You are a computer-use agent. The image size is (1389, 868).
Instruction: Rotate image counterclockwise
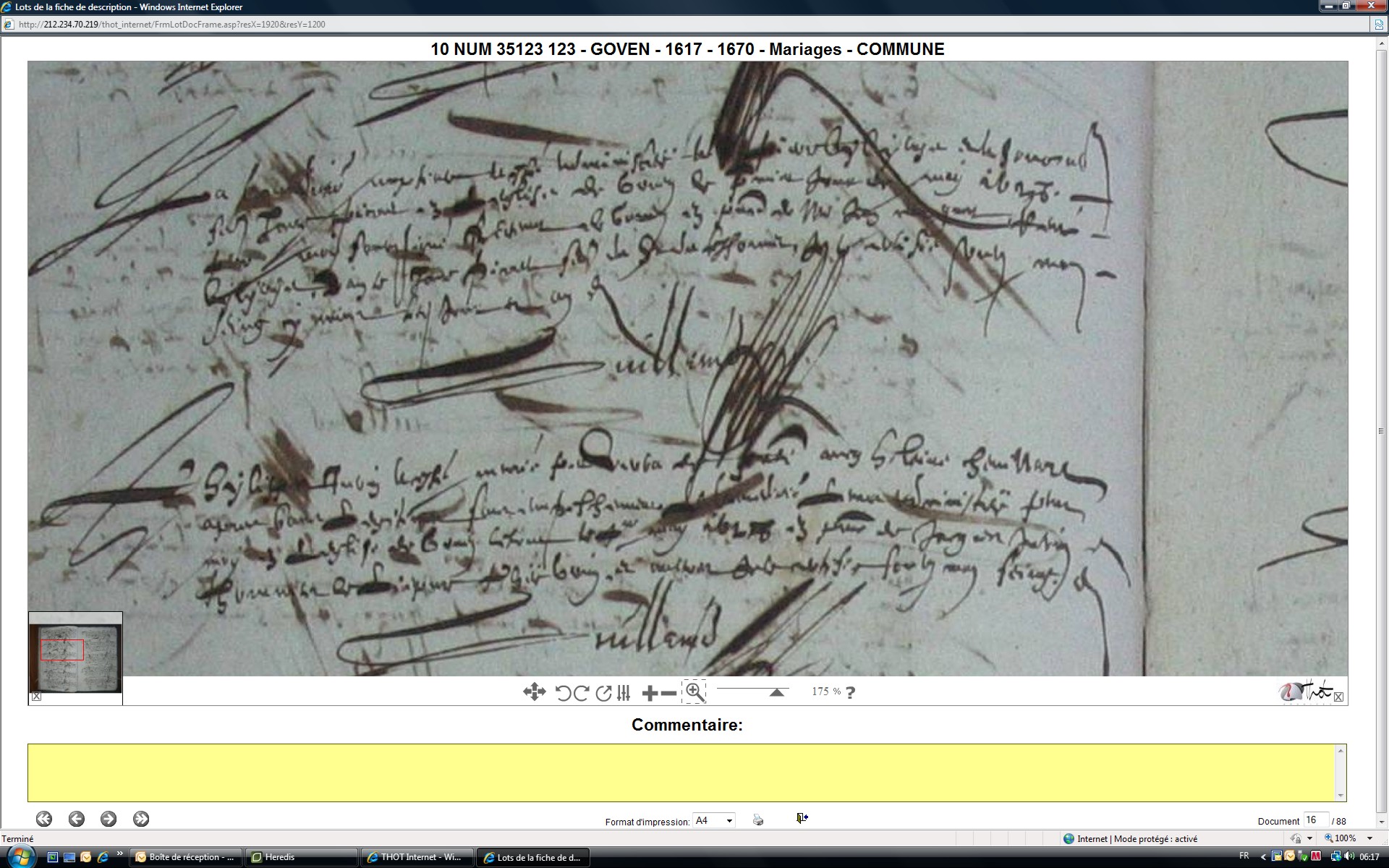pyautogui.click(x=563, y=693)
